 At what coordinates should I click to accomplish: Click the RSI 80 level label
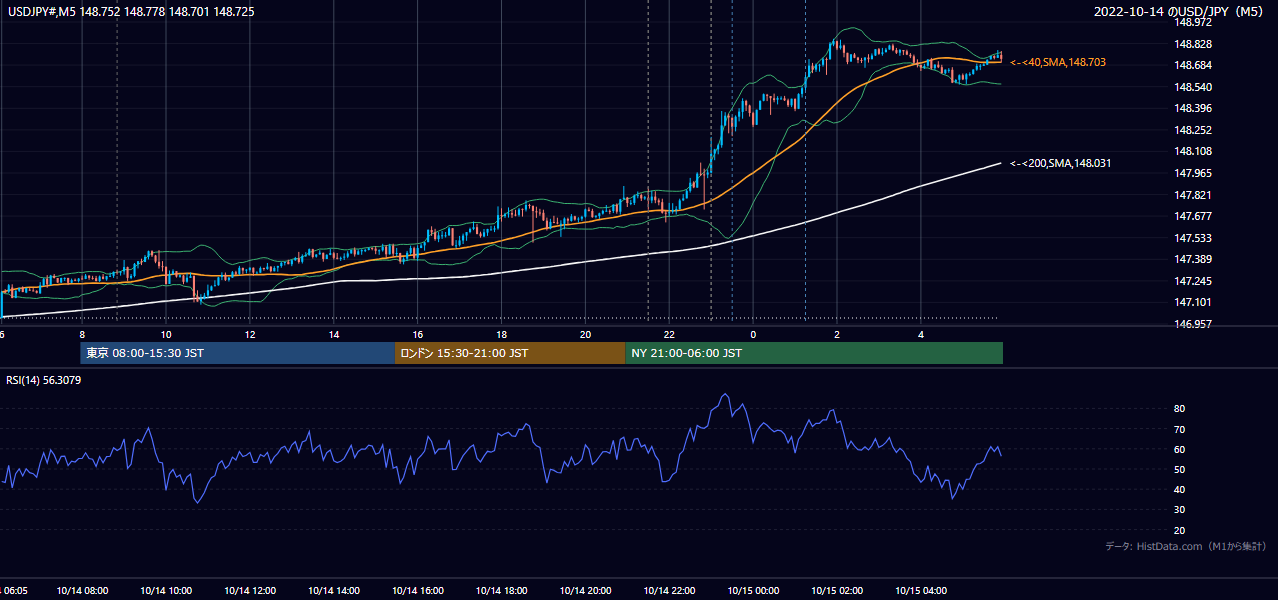[x=1179, y=409]
